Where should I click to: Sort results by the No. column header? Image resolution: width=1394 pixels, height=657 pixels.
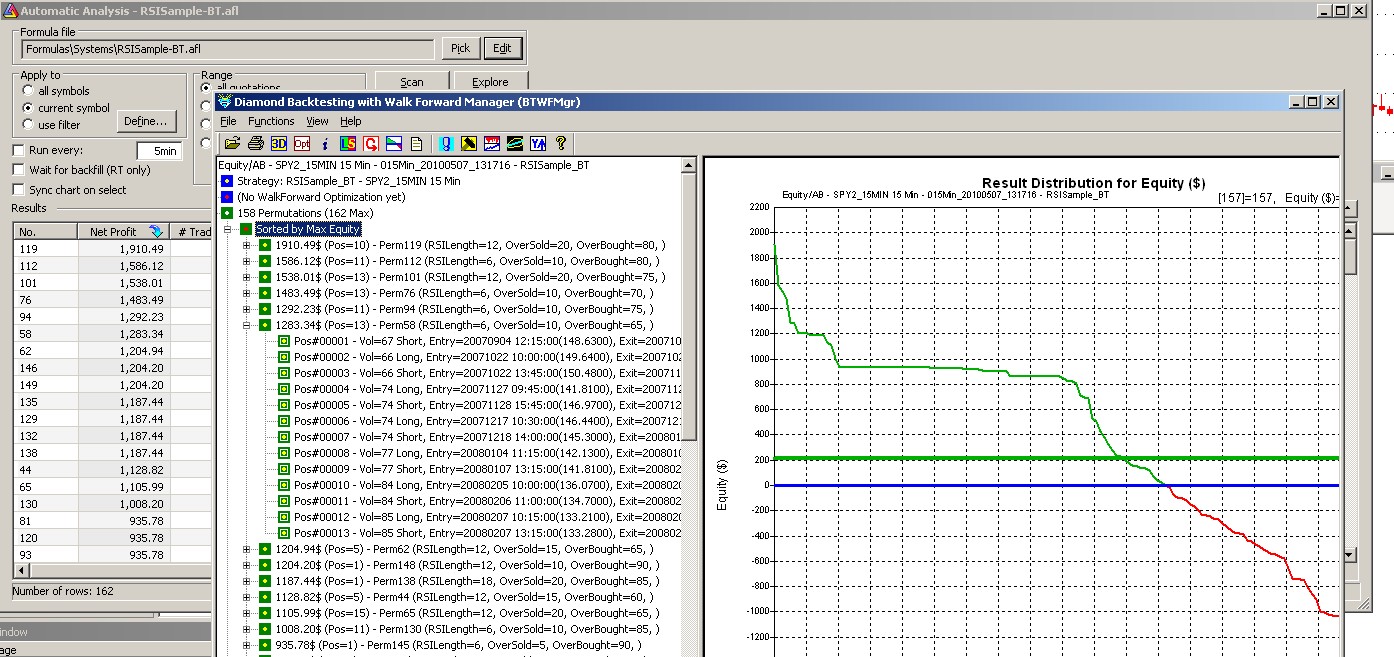[45, 232]
